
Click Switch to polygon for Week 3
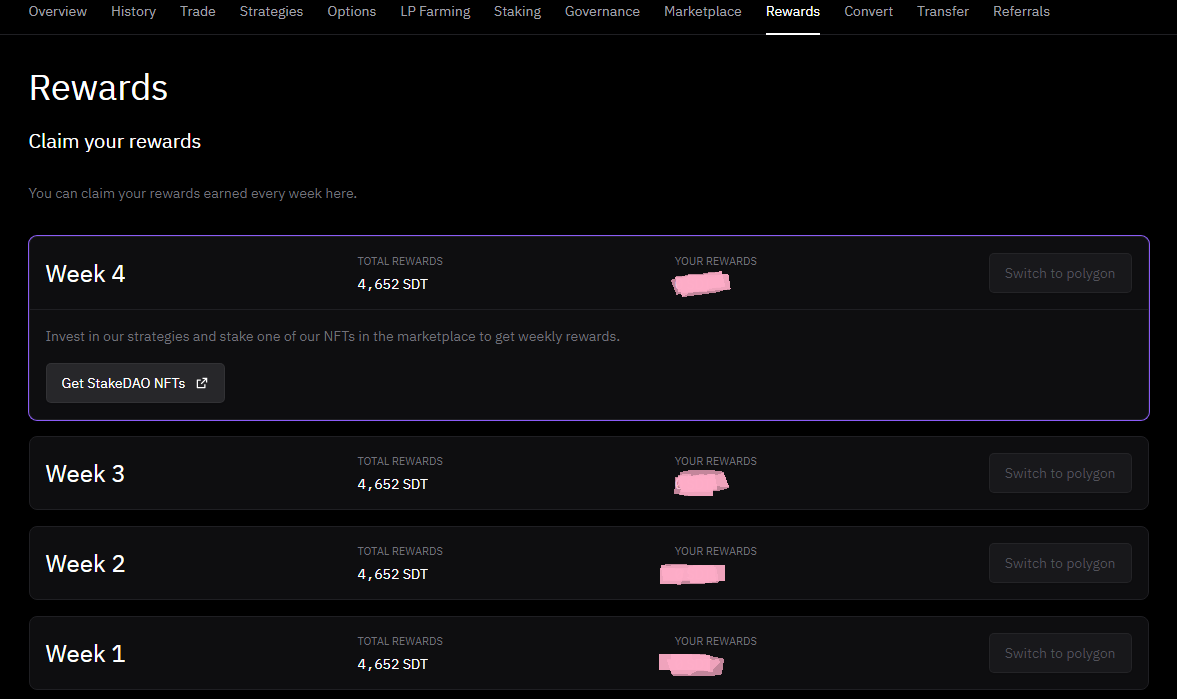[x=1060, y=473]
